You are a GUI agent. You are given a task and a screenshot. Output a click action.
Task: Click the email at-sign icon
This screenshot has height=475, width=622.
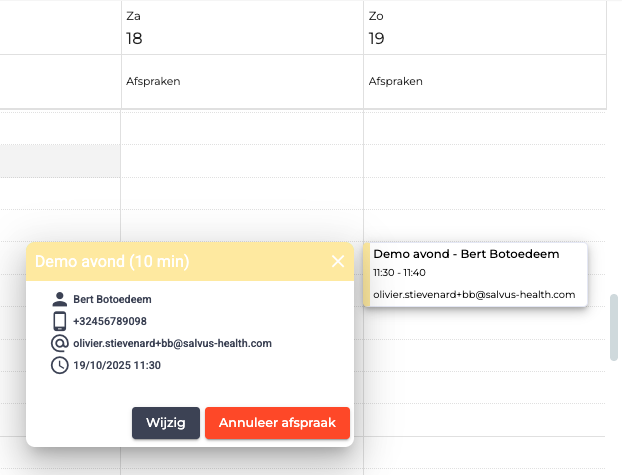click(59, 343)
